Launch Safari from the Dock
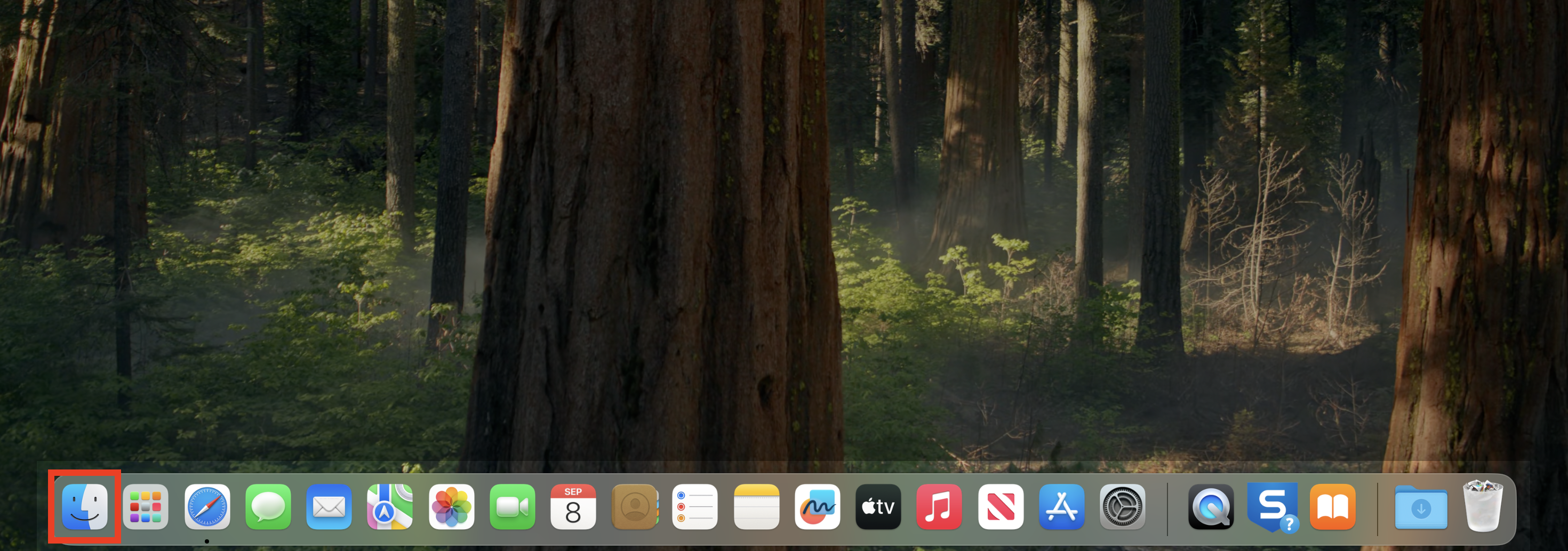The image size is (1568, 551). tap(207, 507)
